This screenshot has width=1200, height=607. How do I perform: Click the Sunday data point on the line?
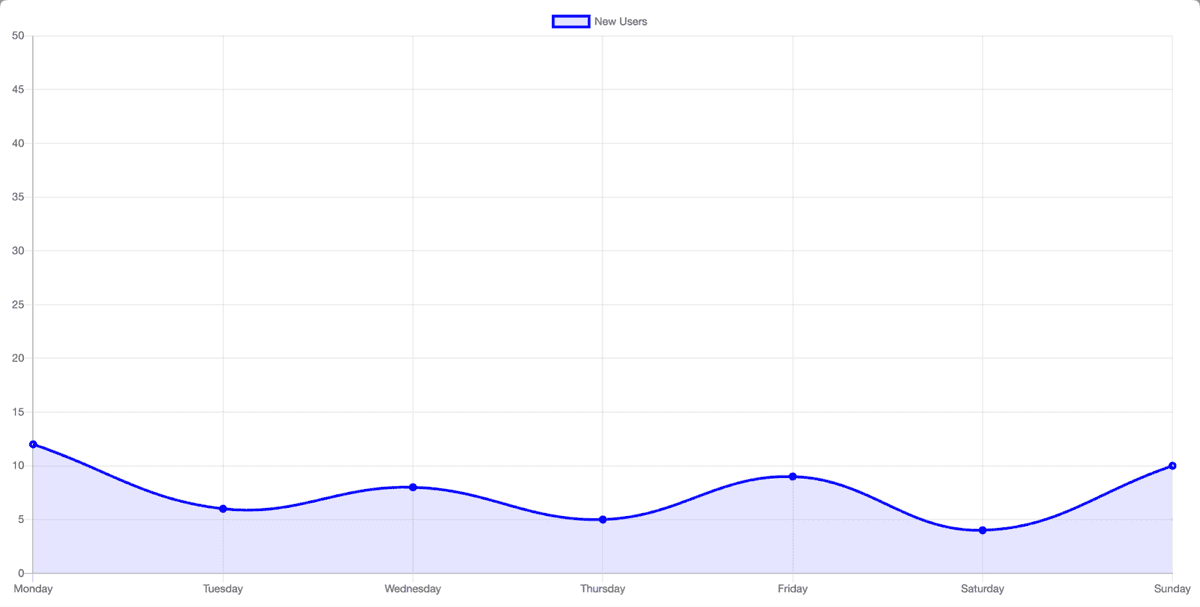click(x=1172, y=466)
